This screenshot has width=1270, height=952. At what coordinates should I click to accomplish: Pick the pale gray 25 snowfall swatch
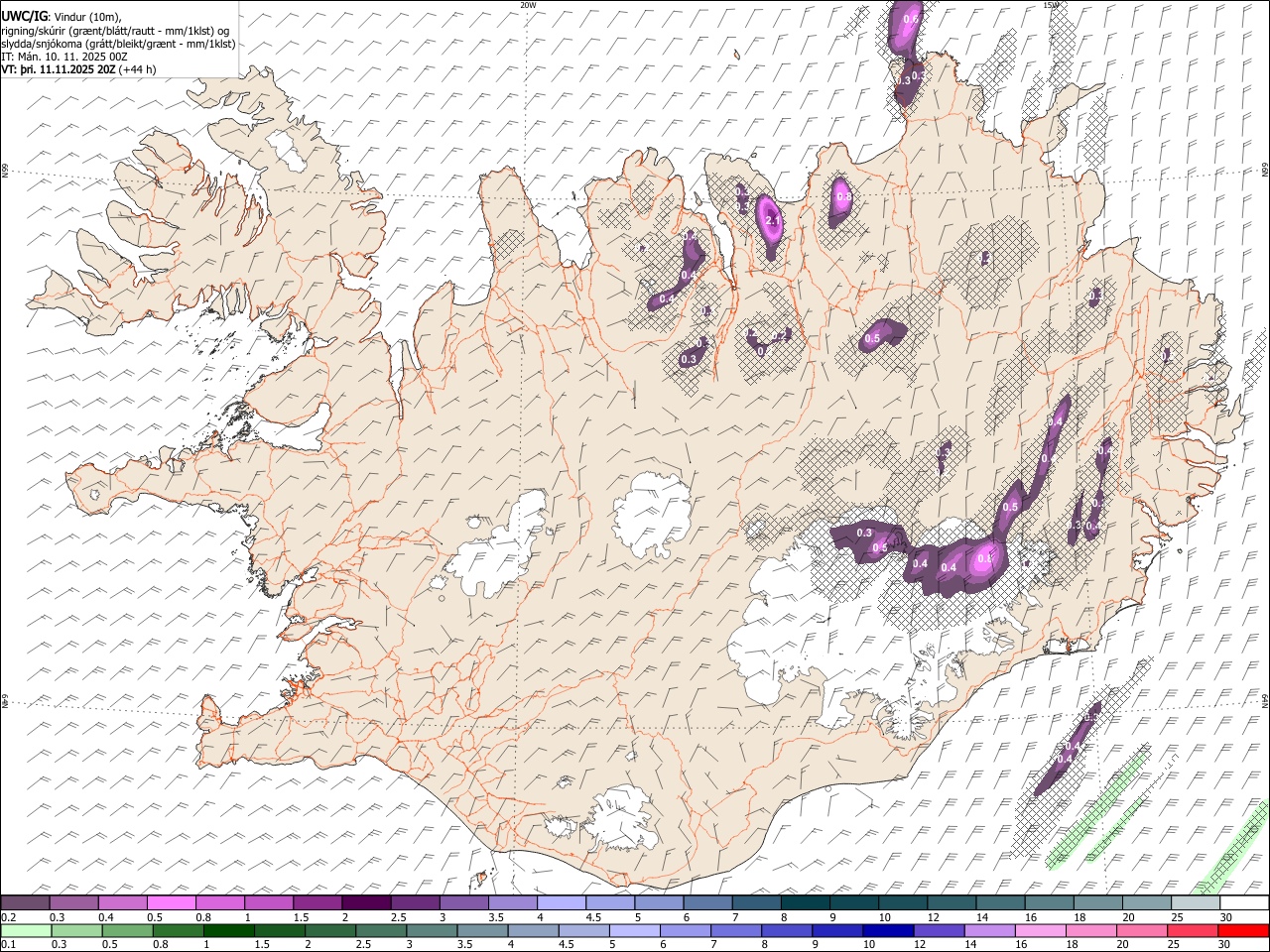click(1196, 902)
